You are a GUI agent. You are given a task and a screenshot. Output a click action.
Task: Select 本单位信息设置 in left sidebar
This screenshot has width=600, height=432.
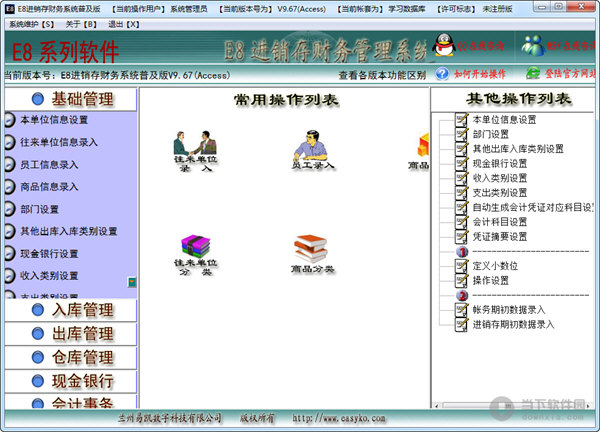(x=54, y=120)
